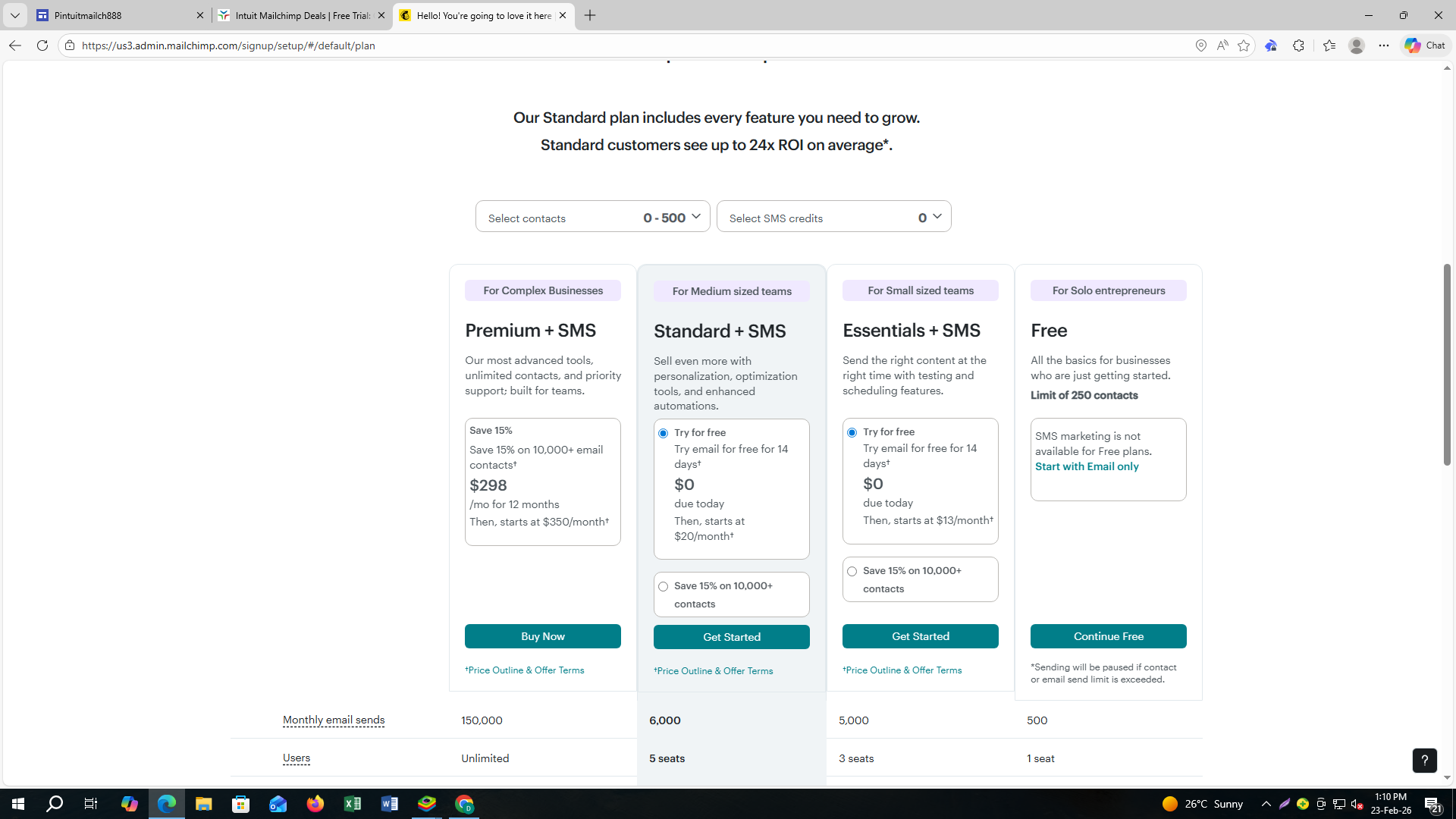The image size is (1456, 819).
Task: Reload the current Mailchimp page
Action: (42, 45)
